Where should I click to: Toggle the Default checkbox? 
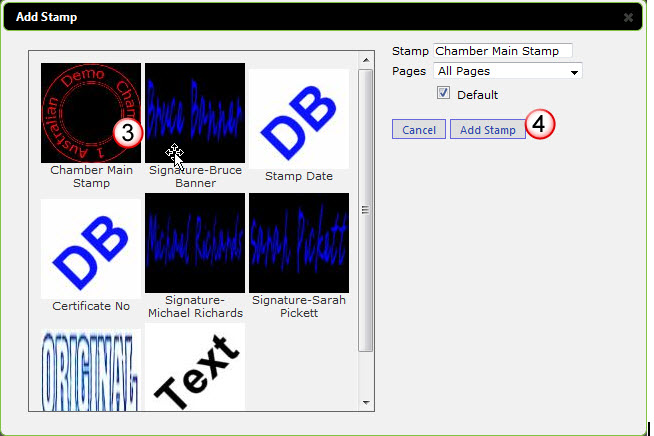[444, 94]
